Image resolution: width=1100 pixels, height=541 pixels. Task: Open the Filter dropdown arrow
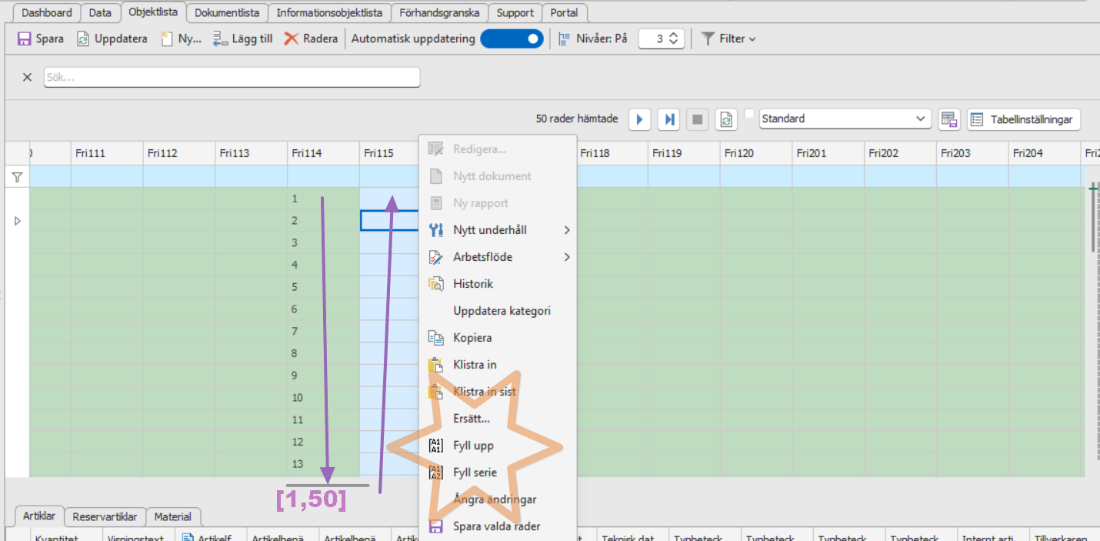pos(752,39)
